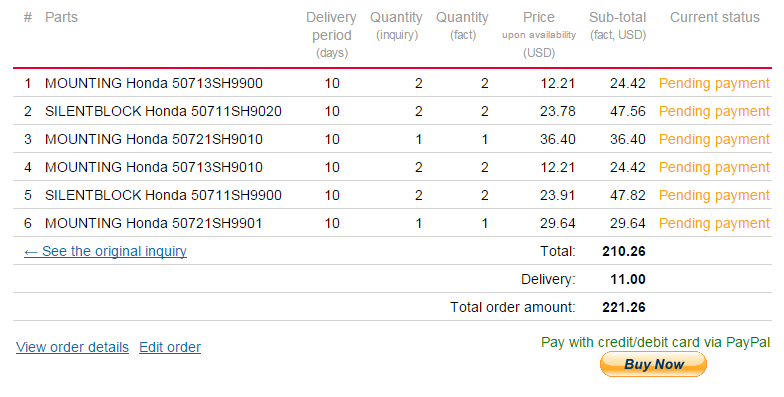The width and height of the screenshot is (784, 397).
Task: Select the MOUNTING Honda 50713SH9900 part row
Action: (392, 83)
